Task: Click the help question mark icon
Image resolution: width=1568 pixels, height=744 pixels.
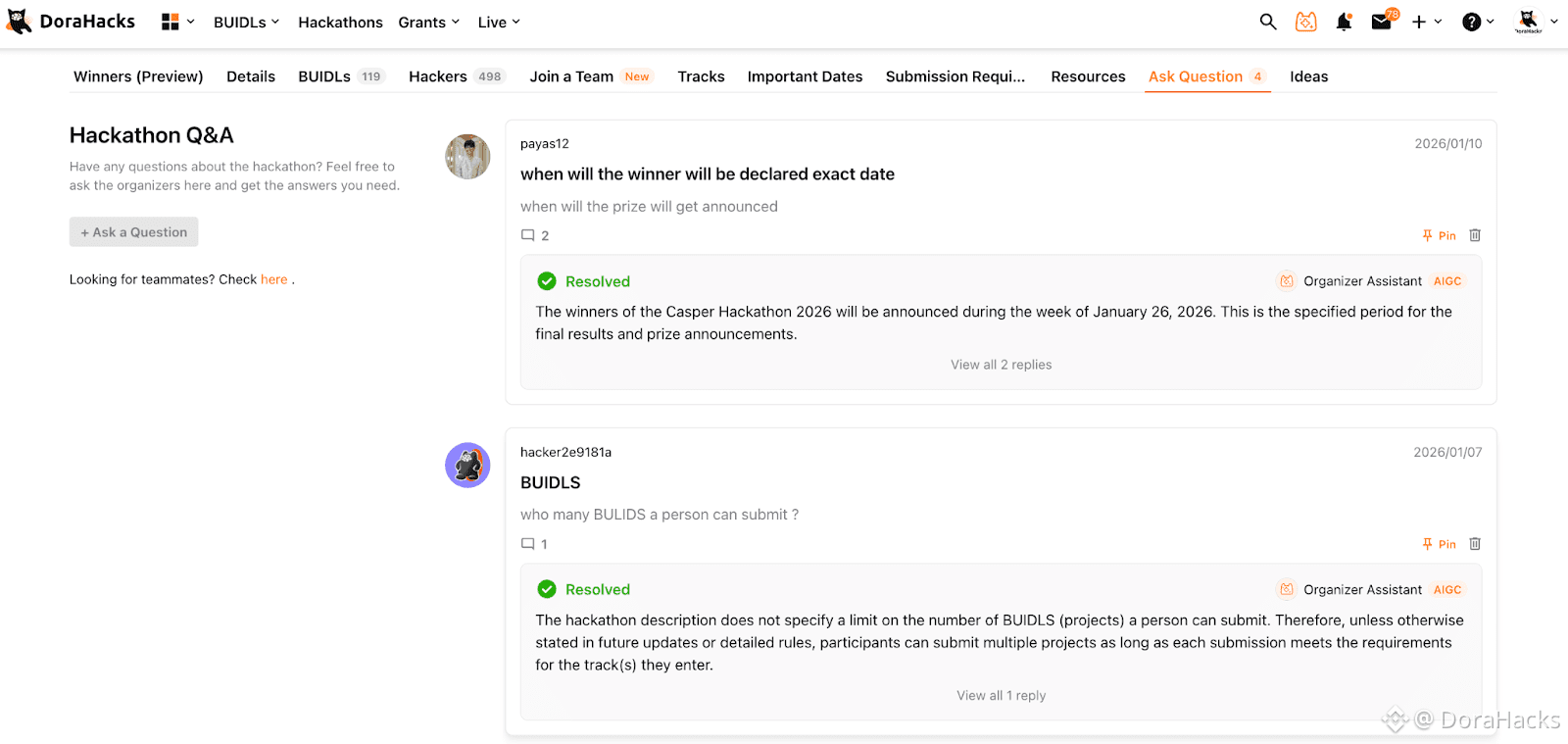Action: [1472, 22]
